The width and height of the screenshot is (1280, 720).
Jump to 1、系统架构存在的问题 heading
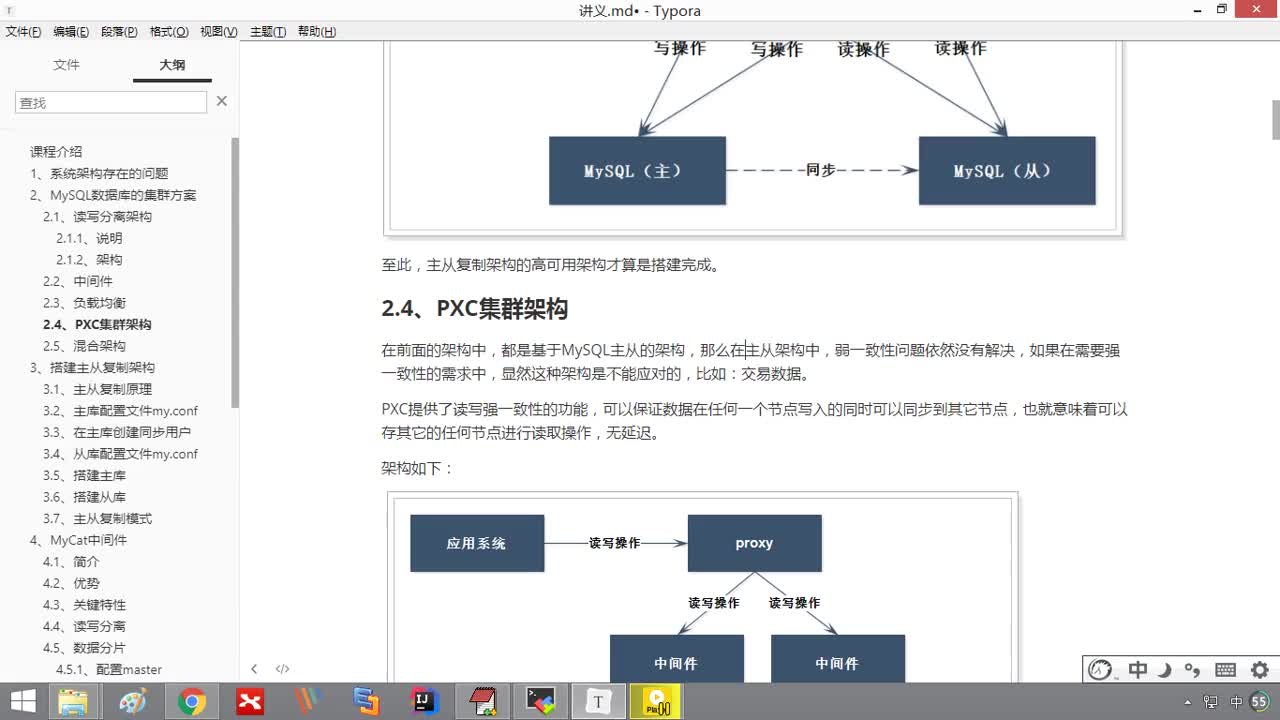[99, 173]
